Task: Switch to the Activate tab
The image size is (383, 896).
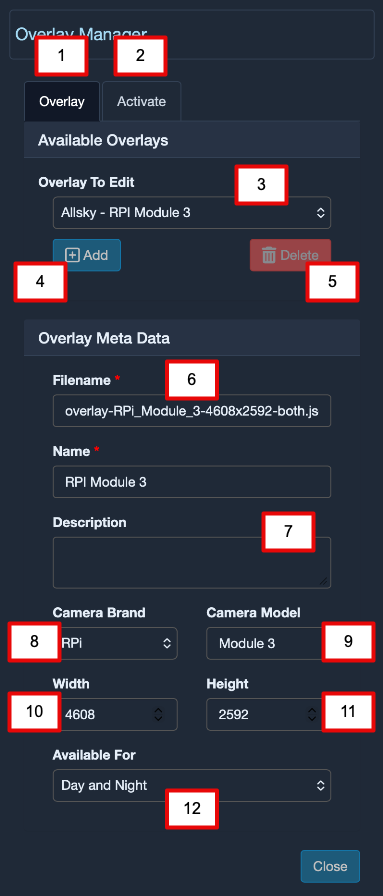Action: coord(141,102)
